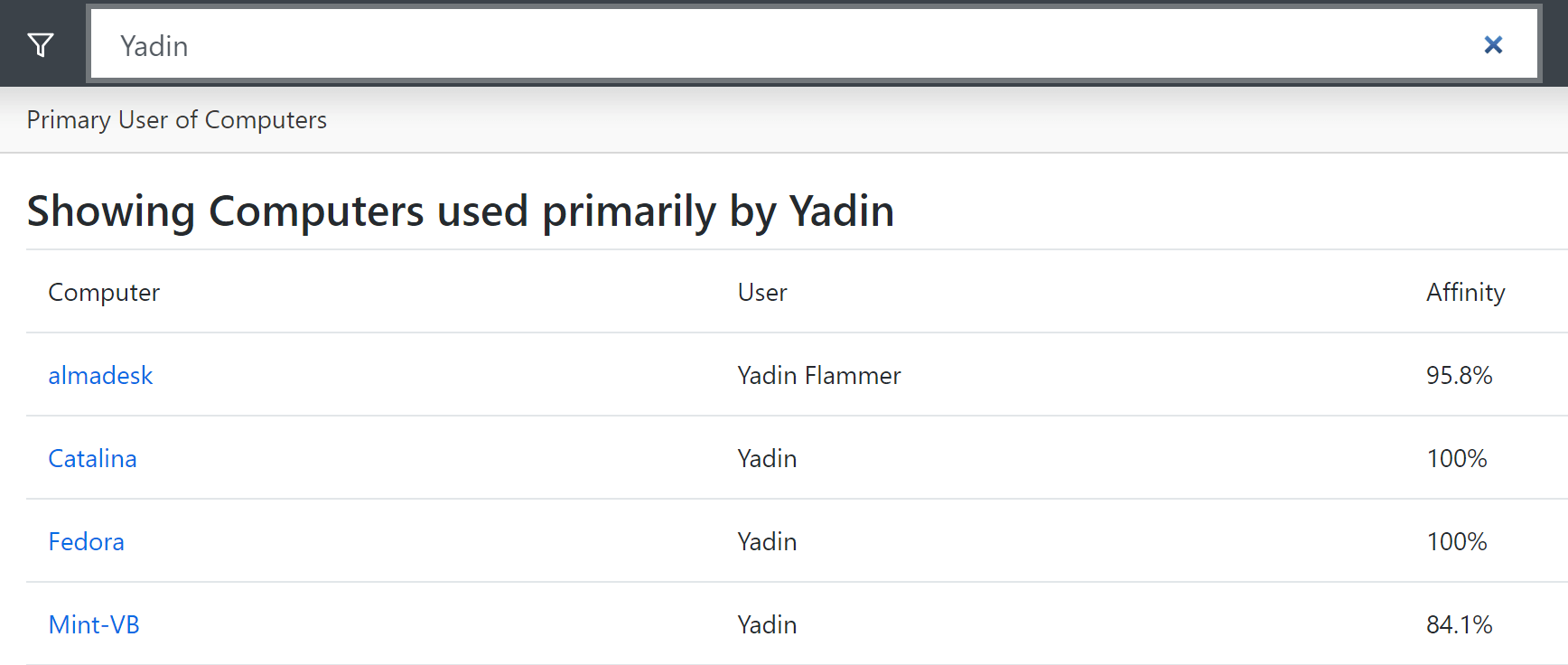Click the filter funnel icon

pos(41,44)
